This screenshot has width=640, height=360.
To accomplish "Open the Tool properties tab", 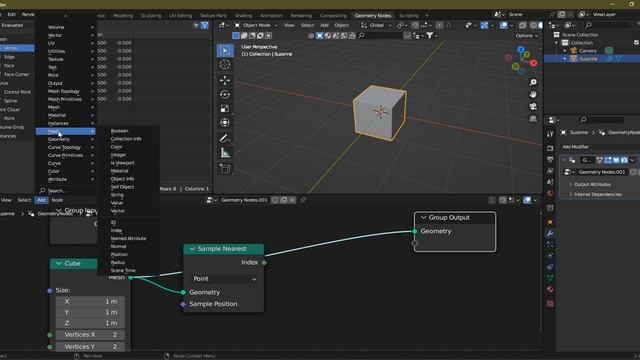I will tap(550, 134).
